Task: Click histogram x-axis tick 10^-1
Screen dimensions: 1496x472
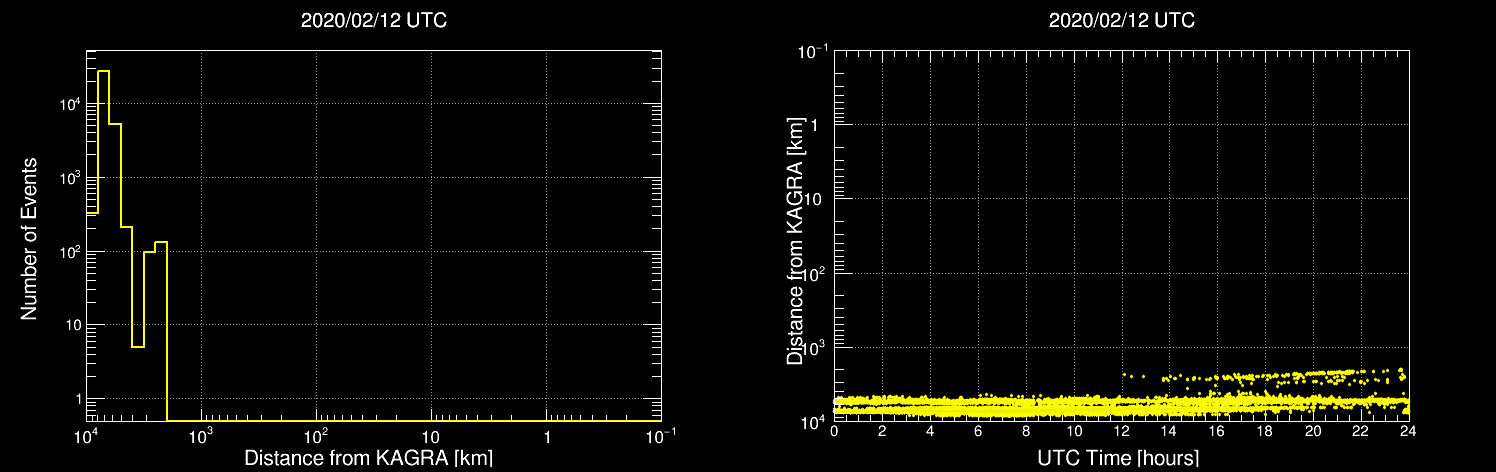Action: pos(661,436)
